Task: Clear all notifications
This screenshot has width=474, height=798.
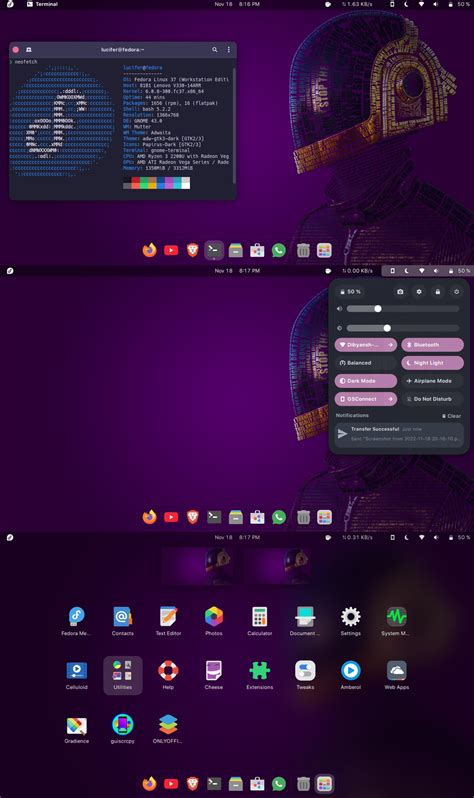Action: [x=452, y=416]
